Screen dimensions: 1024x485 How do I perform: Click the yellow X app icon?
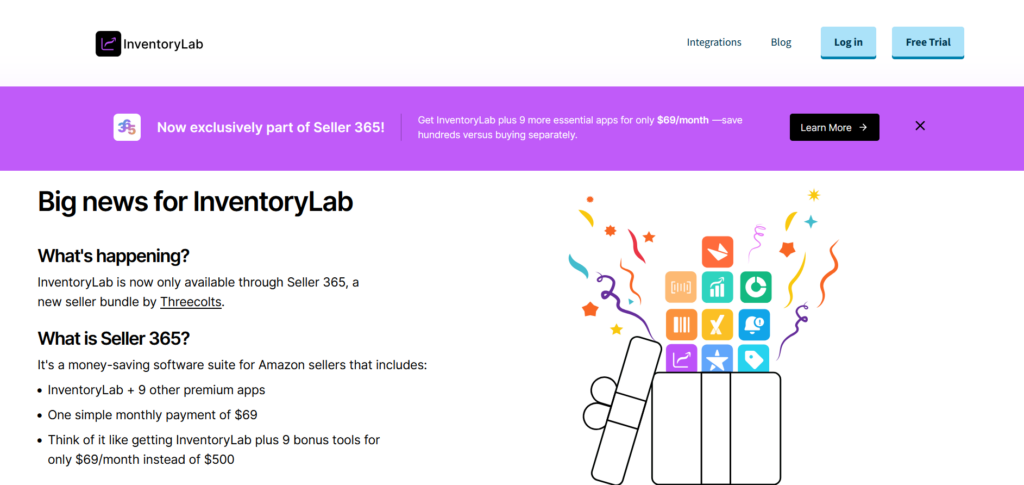point(717,324)
